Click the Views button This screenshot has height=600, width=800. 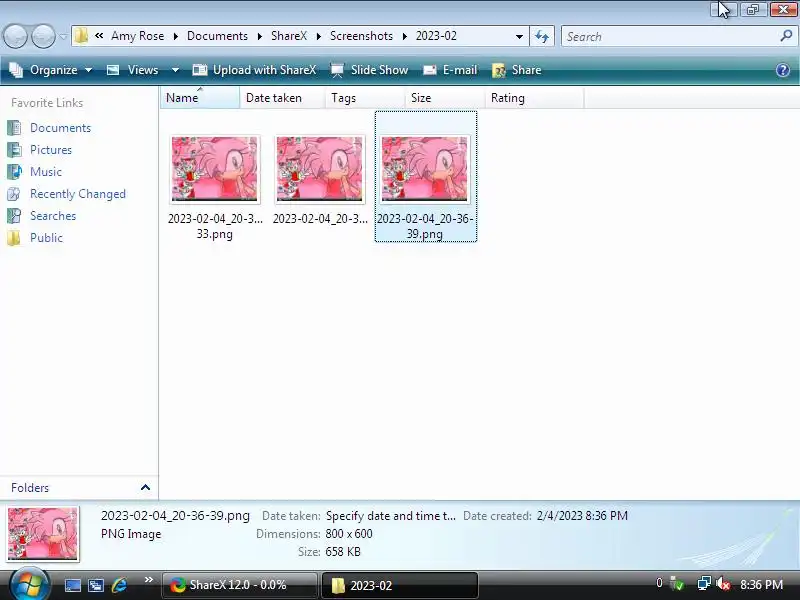133,70
